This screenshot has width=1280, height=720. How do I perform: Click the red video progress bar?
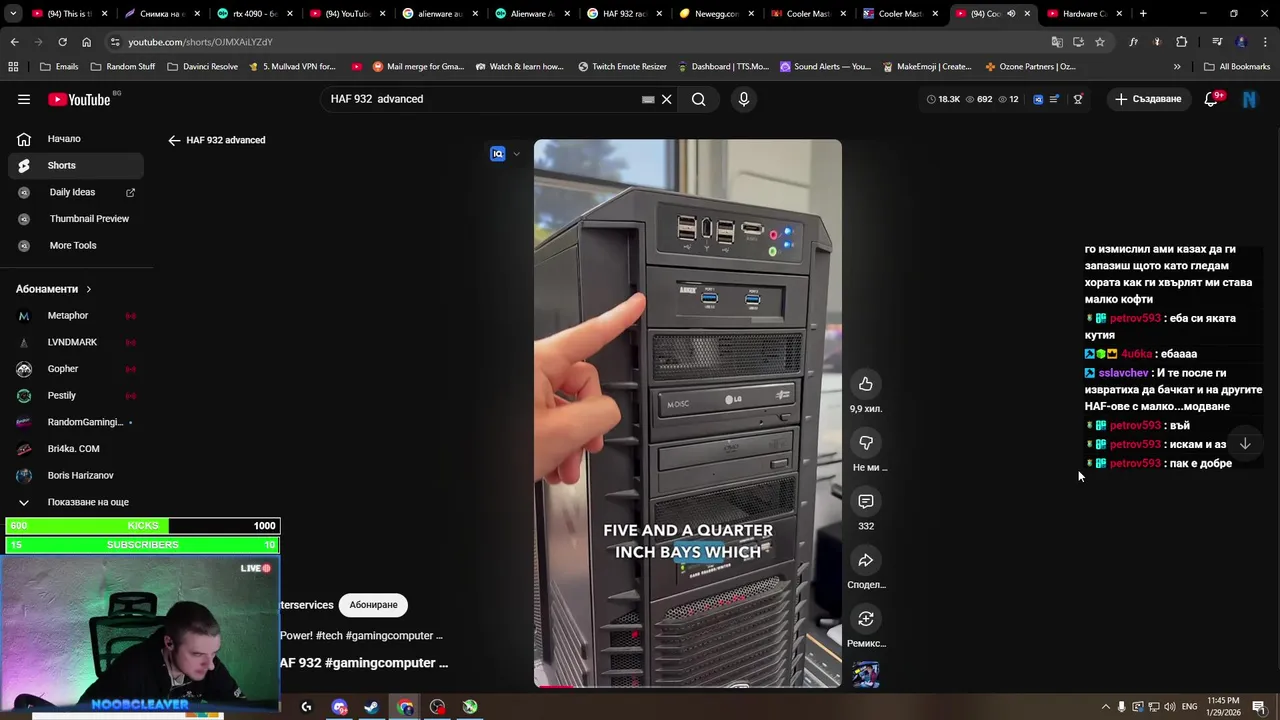(555, 686)
